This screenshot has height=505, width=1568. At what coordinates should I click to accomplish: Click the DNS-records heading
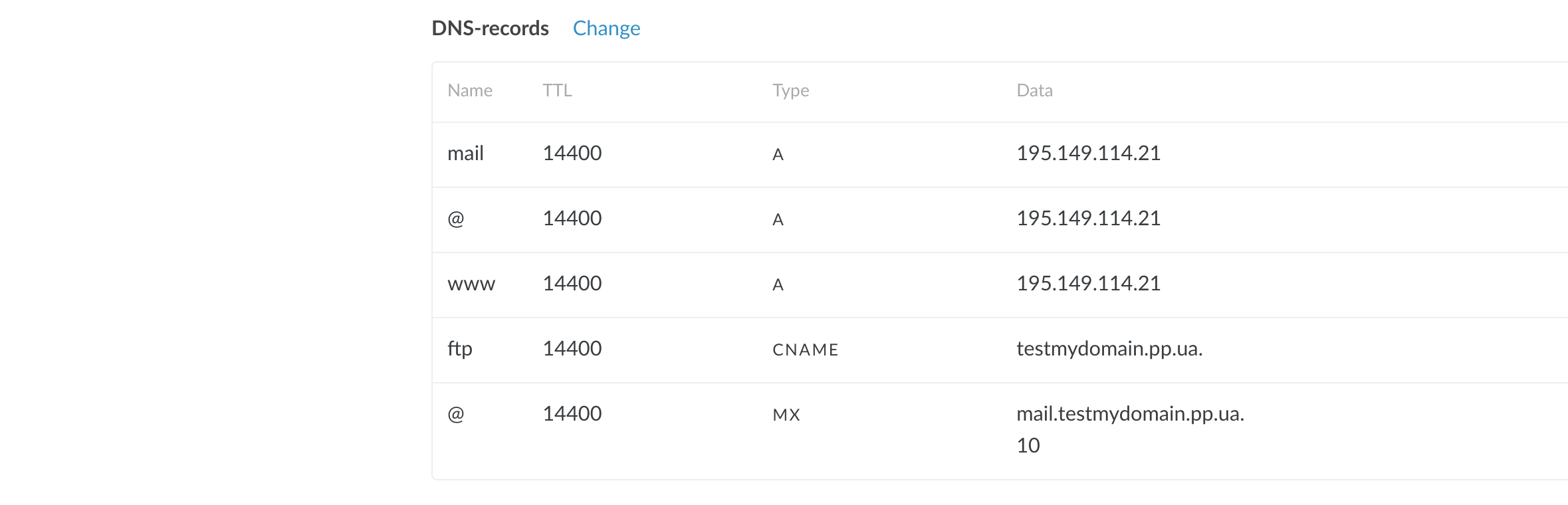pos(490,28)
